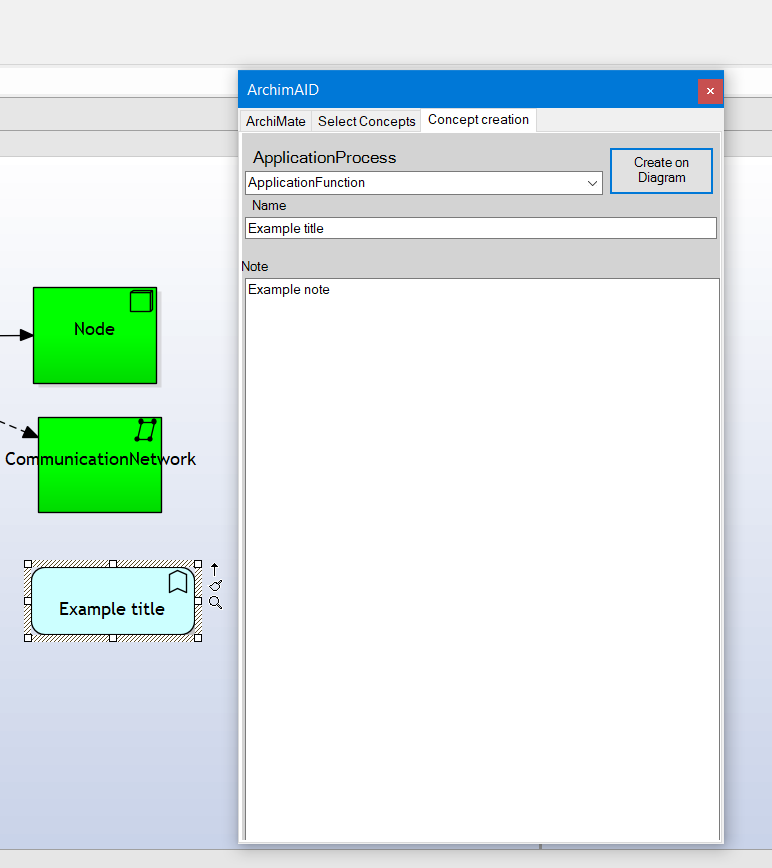This screenshot has height=868, width=772.
Task: Click the top-left resize handle of Example title
Action: click(28, 564)
